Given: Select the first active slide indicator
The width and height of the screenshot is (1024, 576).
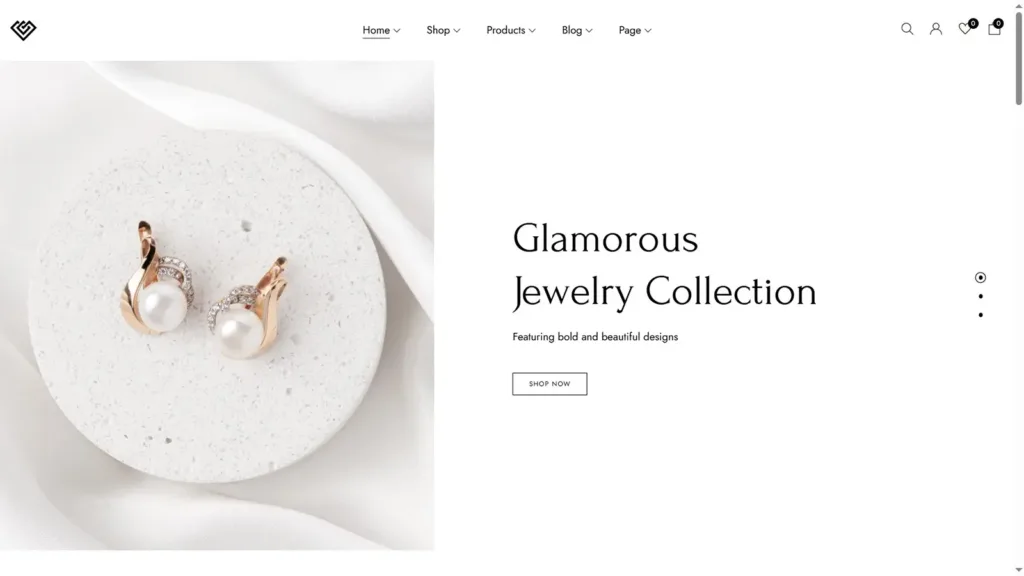Looking at the screenshot, I should click(980, 278).
